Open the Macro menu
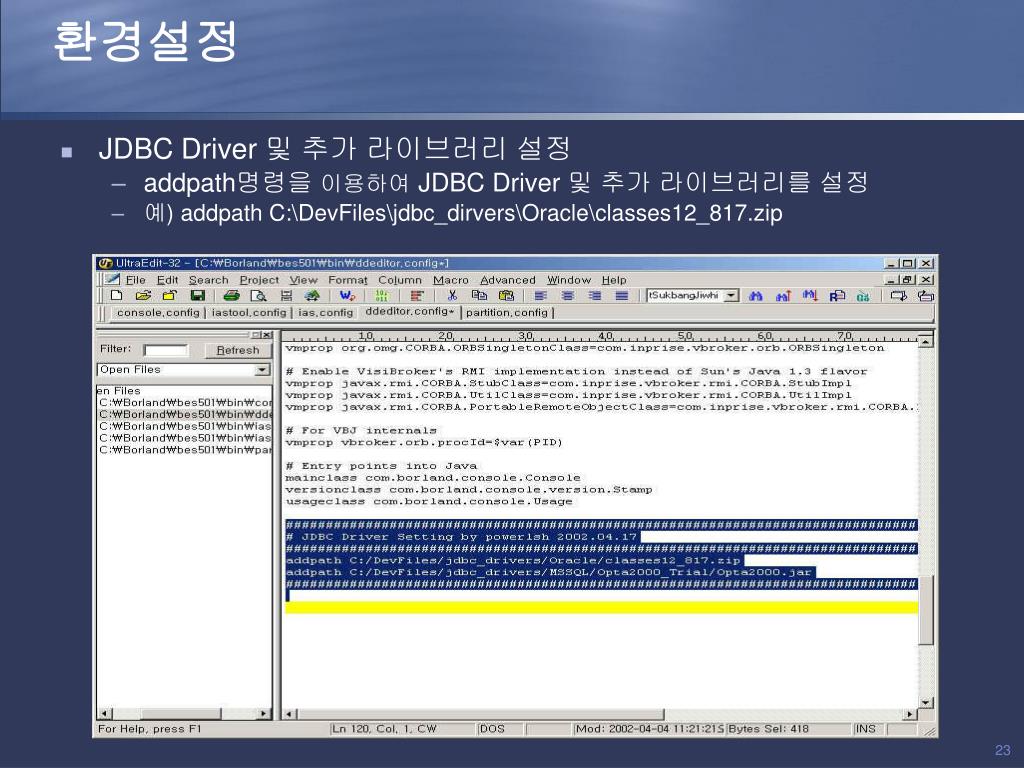The height and width of the screenshot is (768, 1024). click(451, 280)
